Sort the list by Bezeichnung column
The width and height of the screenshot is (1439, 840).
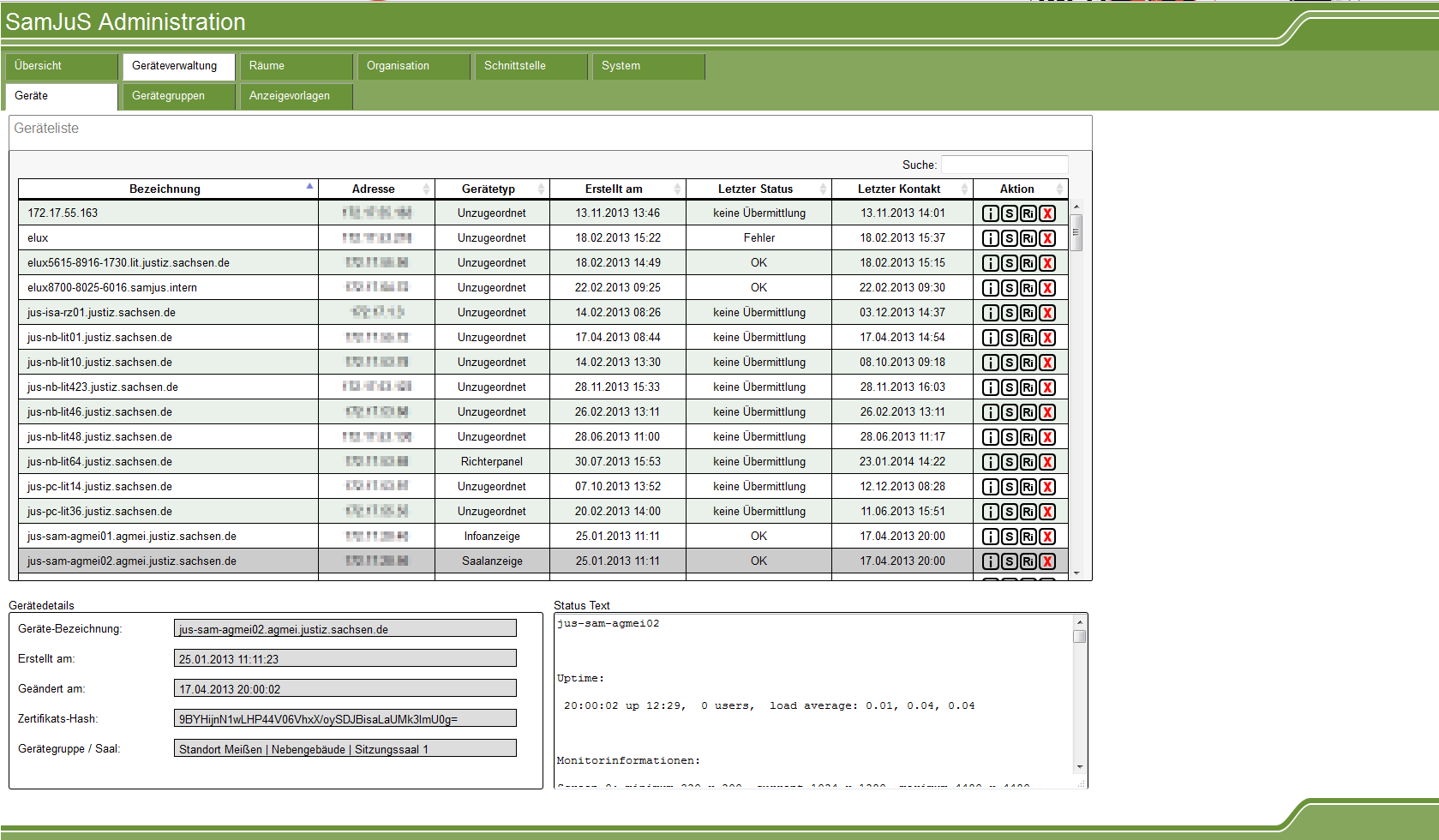coord(168,189)
